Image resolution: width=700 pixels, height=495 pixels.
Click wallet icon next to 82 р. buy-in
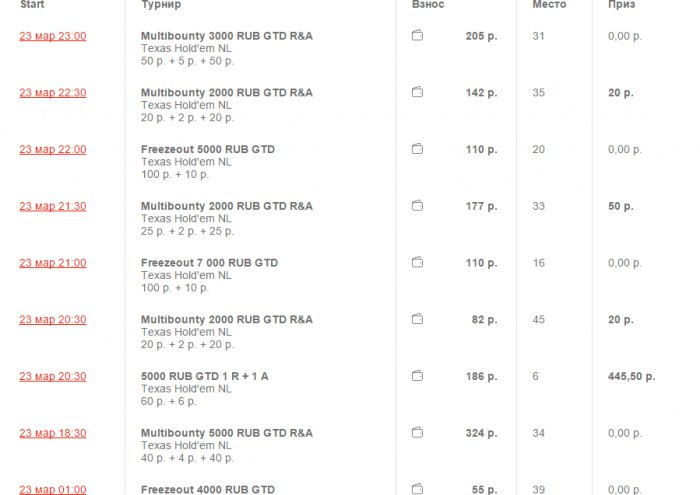tap(417, 320)
